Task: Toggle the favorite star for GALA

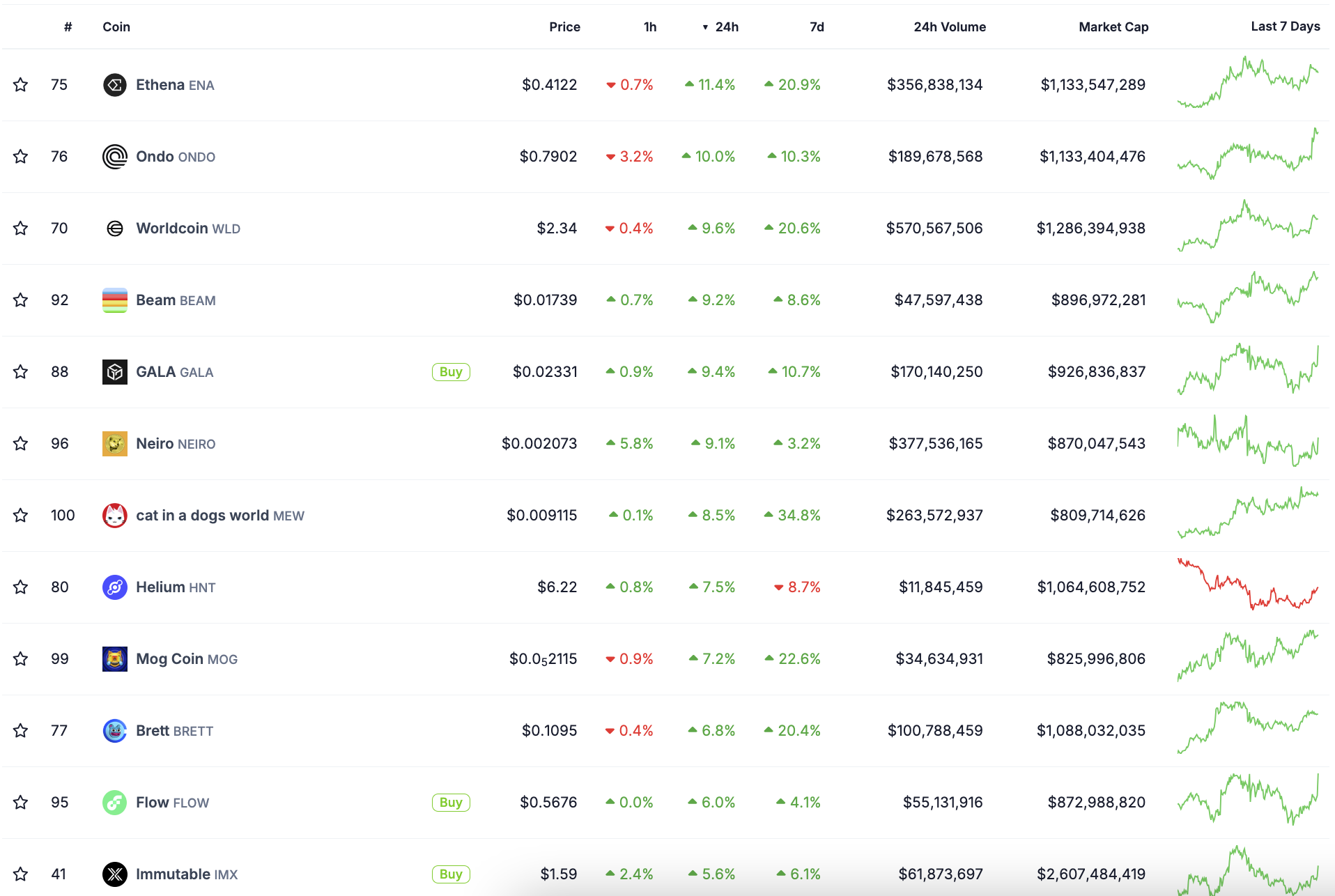Action: (x=21, y=372)
